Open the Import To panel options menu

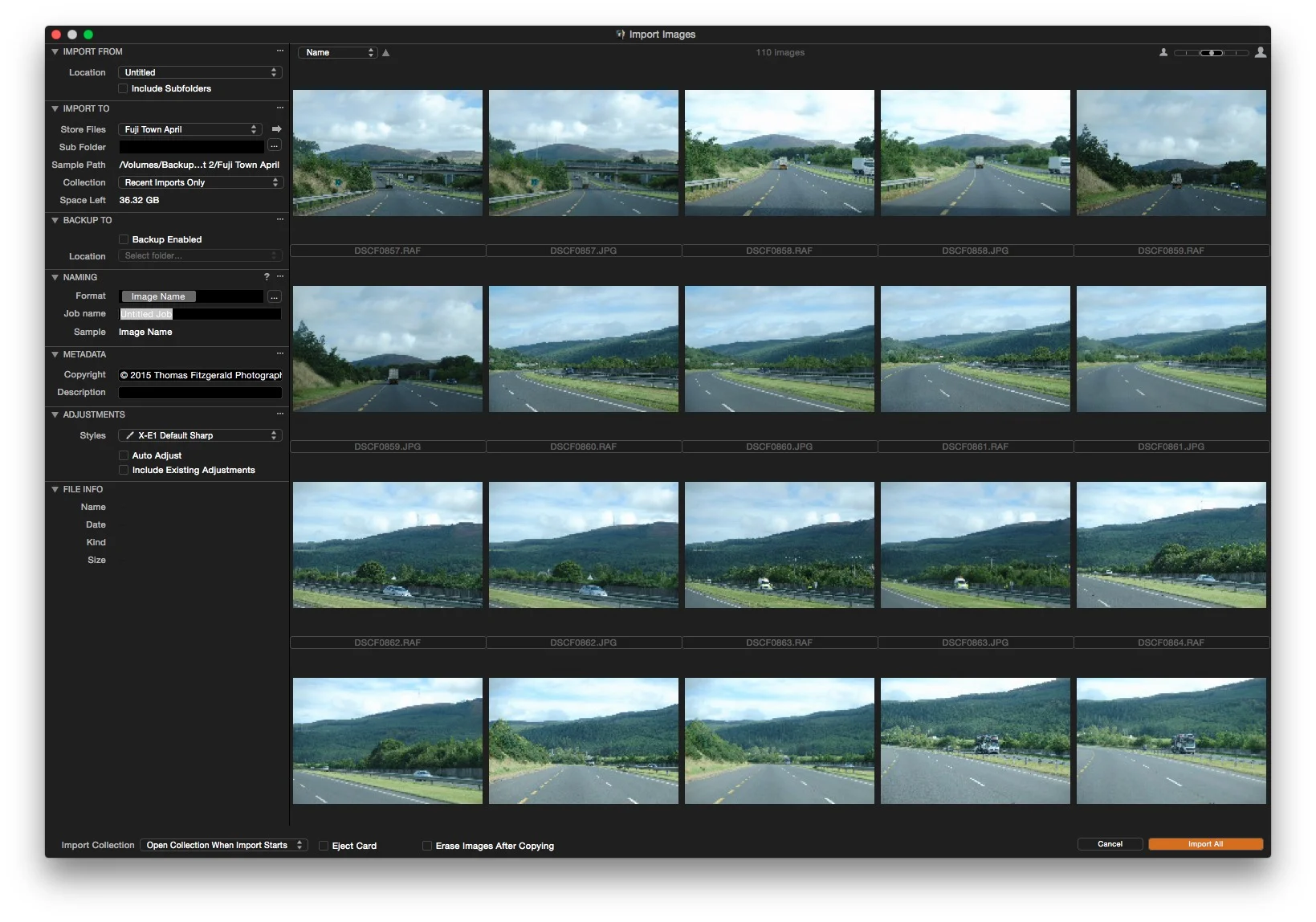point(280,108)
